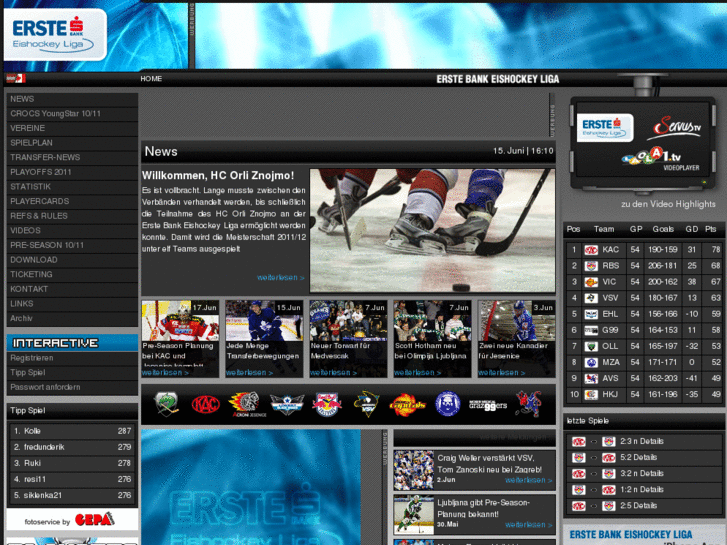Click weiterlesen for Ljubljana Pre-Season article
Image resolution: width=727 pixels, height=545 pixels.
(x=529, y=525)
